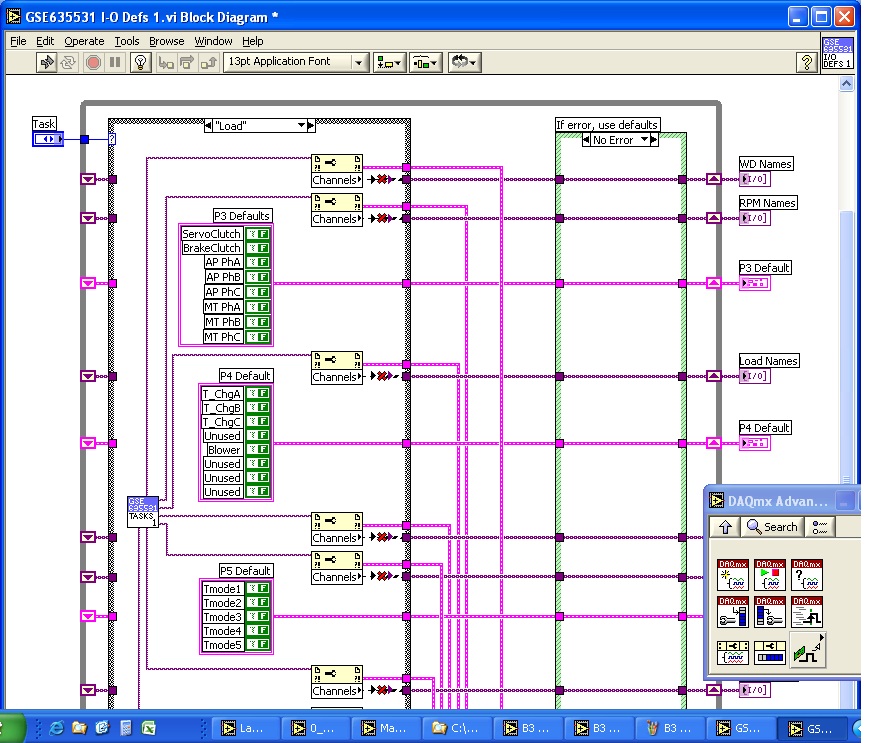Click the Step Into toolbar button
The height and width of the screenshot is (743, 887).
[x=166, y=62]
